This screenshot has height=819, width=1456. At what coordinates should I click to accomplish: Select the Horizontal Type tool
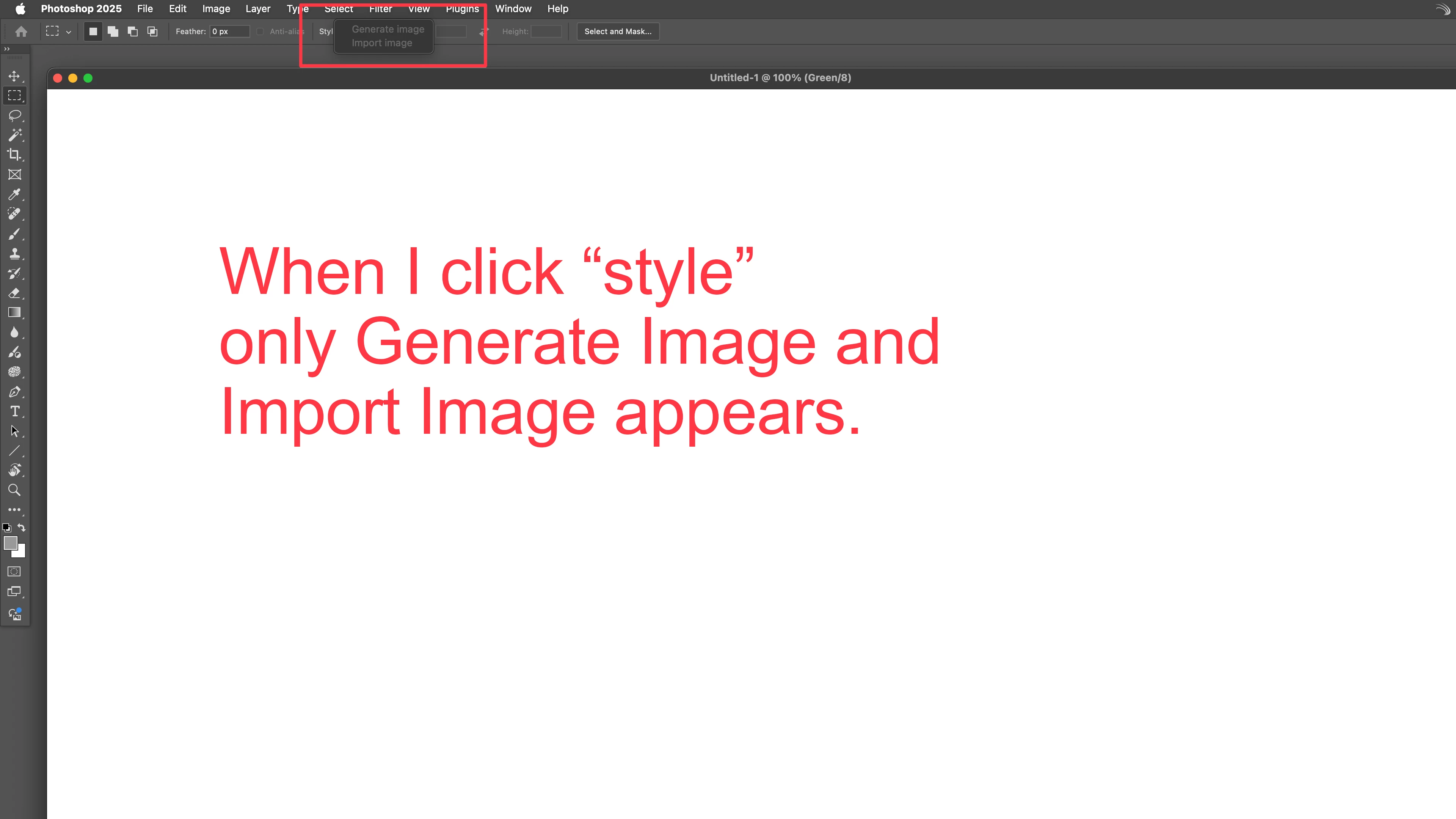click(14, 411)
